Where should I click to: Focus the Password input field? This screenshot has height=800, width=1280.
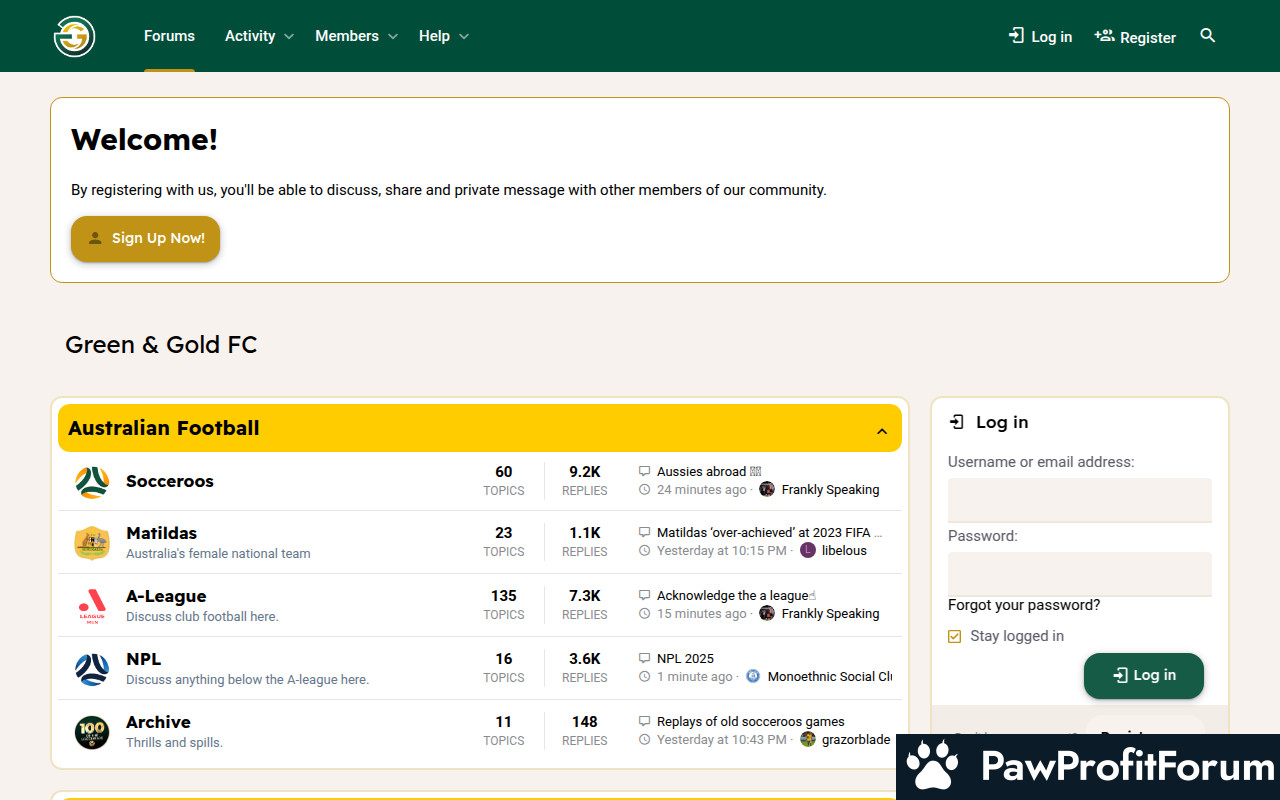point(1079,573)
